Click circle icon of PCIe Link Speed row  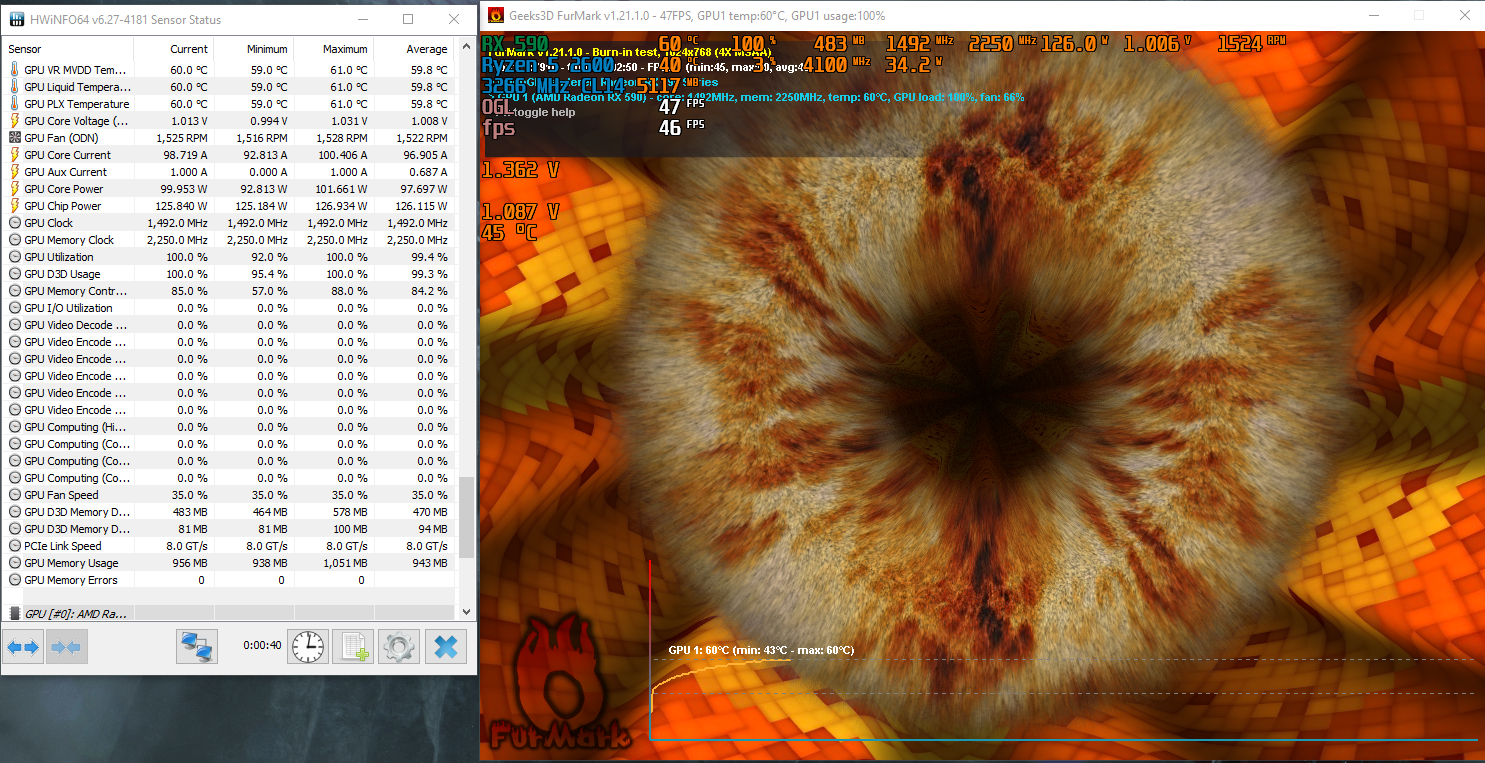tap(14, 546)
